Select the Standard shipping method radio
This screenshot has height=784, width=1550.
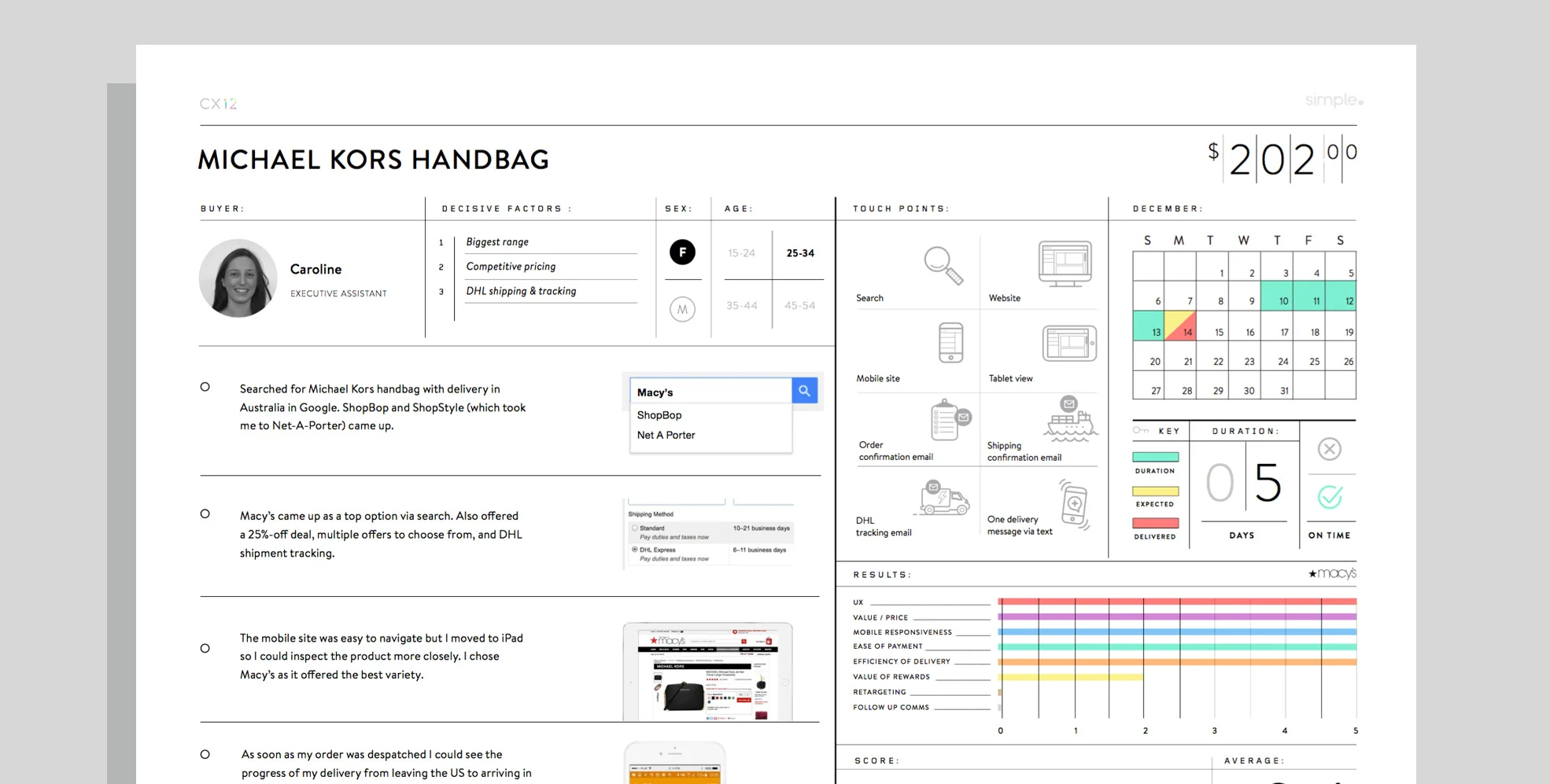(x=634, y=528)
